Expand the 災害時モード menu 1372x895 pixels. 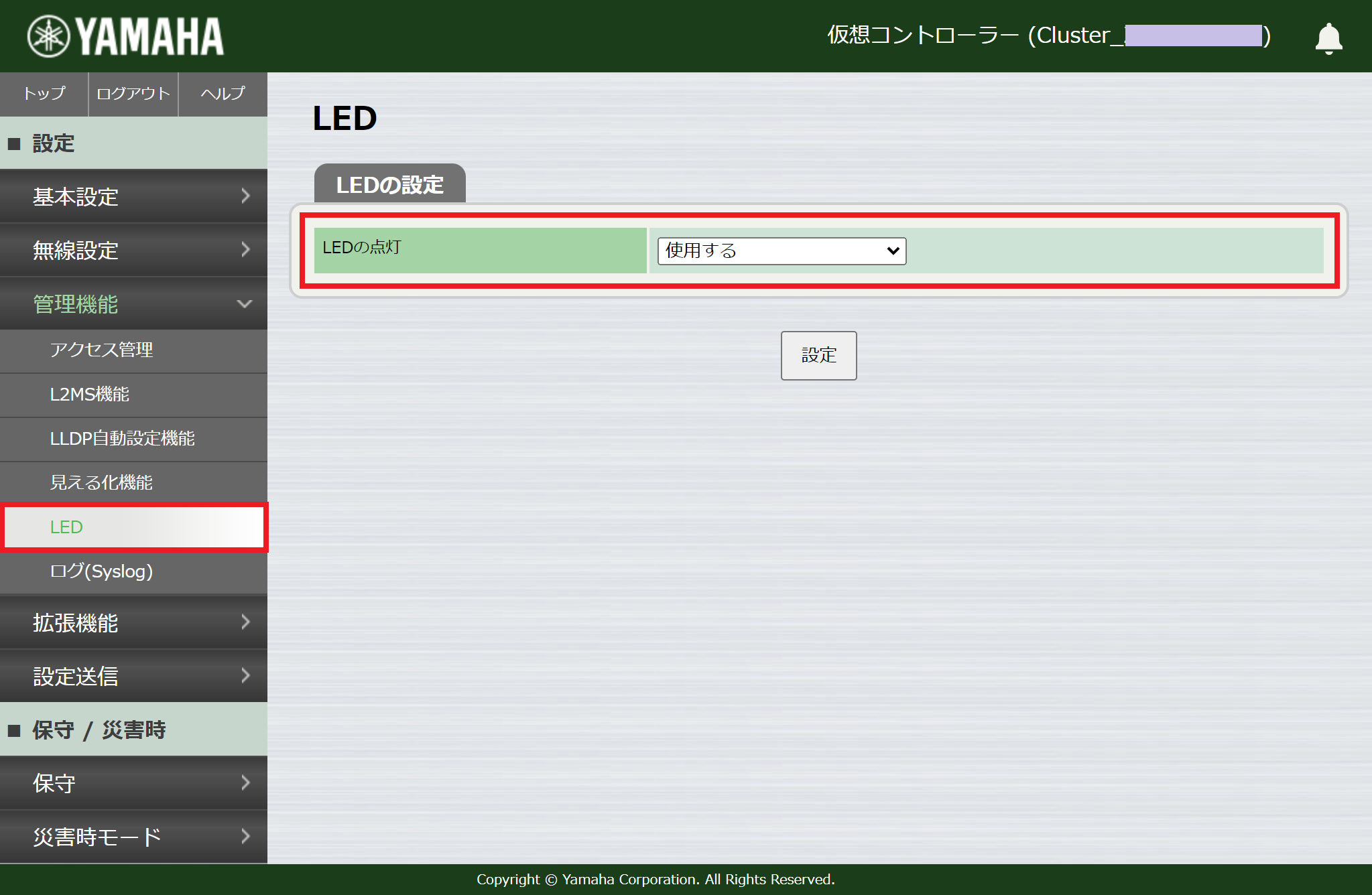[133, 837]
